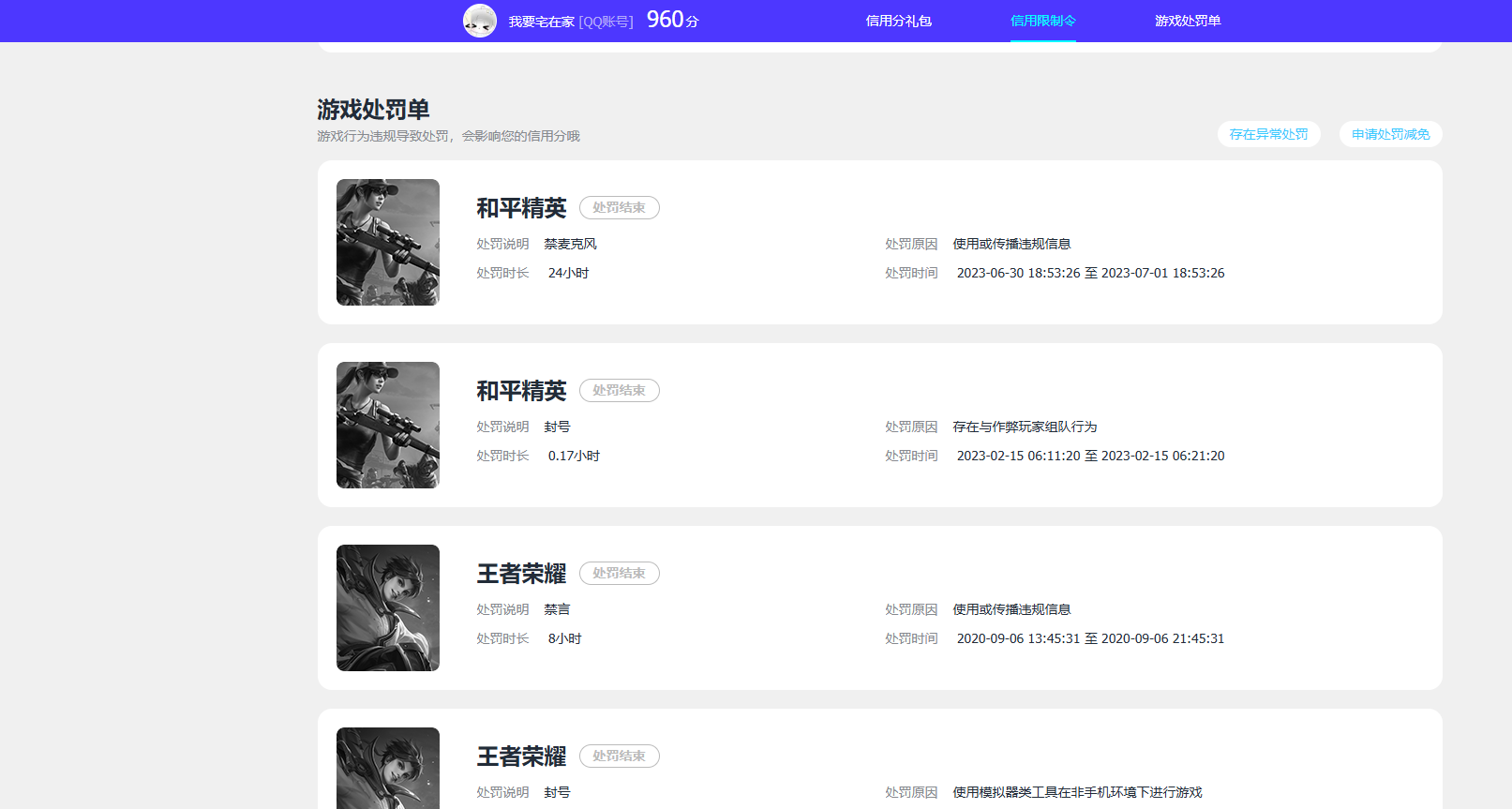This screenshot has height=809, width=1512.
Task: Click the 申请处罚减免 button
Action: [1391, 134]
